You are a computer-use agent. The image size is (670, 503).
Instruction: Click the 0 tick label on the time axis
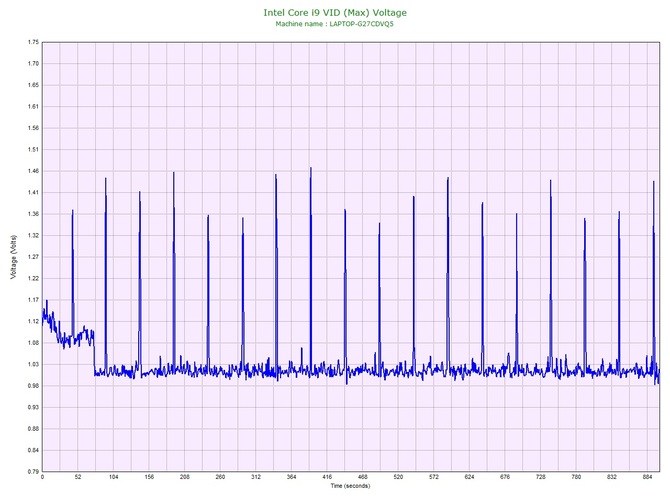tap(42, 477)
